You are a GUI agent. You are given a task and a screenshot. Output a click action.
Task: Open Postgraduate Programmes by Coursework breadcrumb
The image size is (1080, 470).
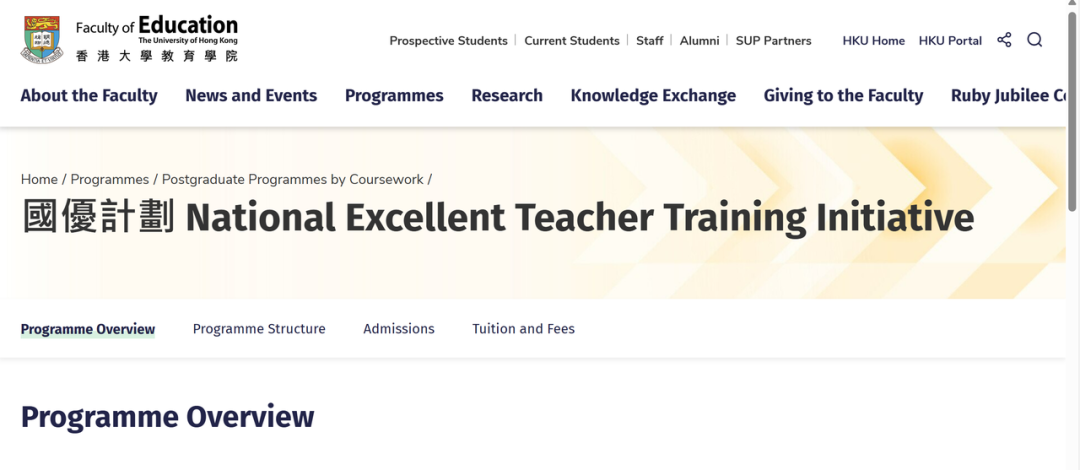click(293, 179)
